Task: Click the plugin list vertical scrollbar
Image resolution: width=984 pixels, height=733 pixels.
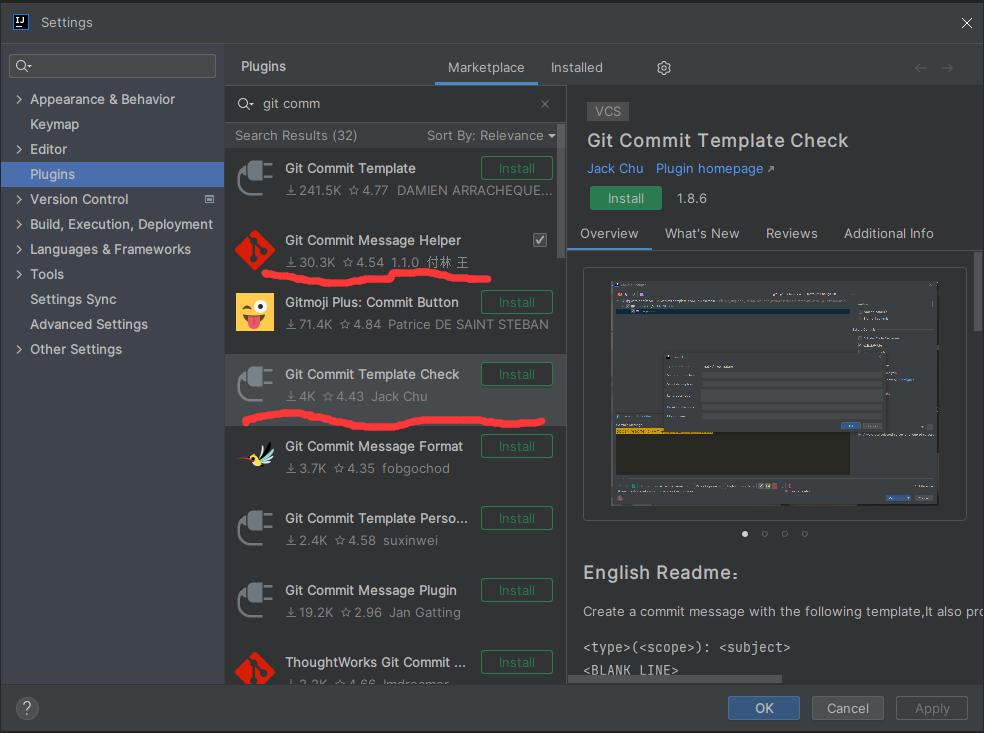Action: pos(561,191)
